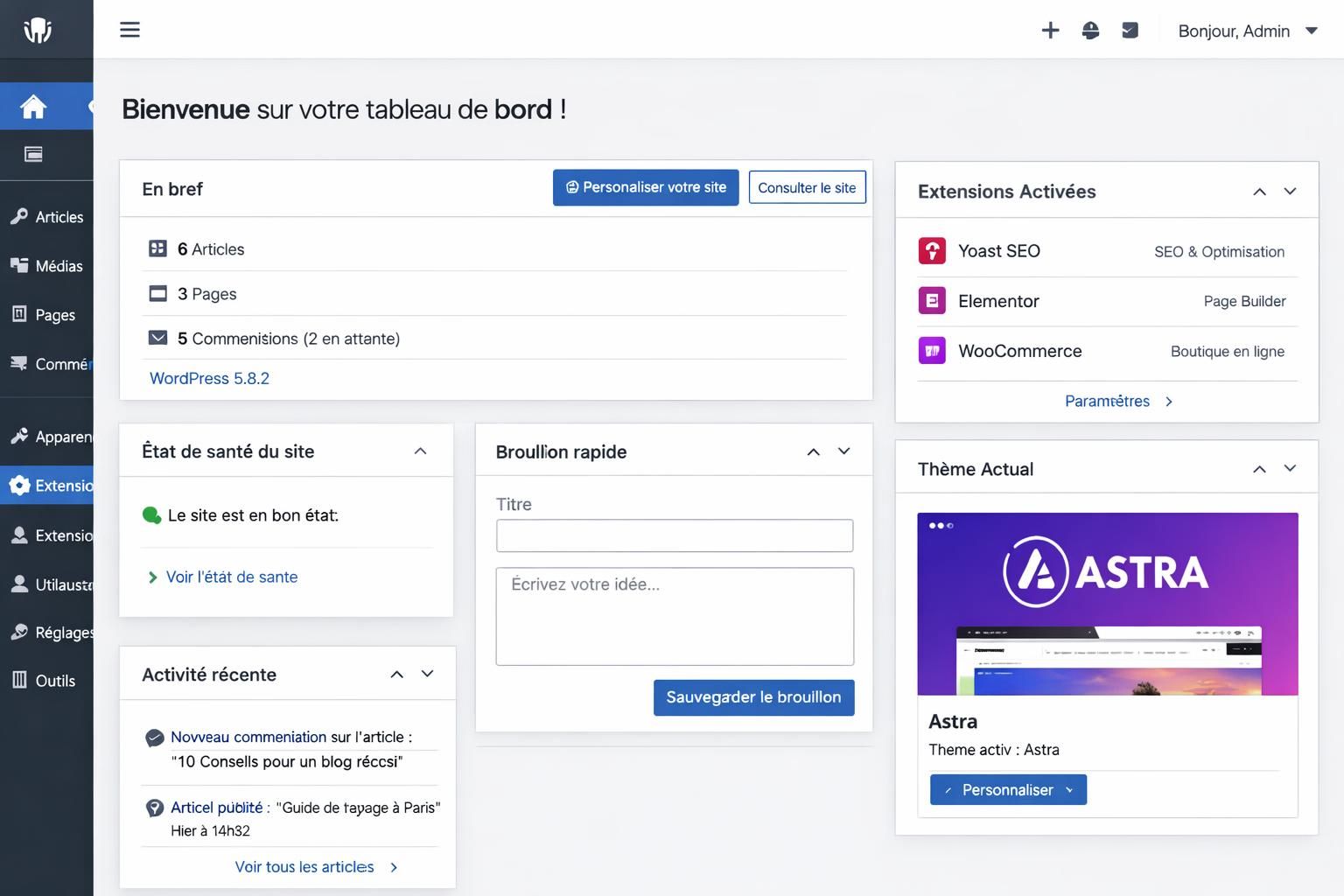The width and height of the screenshot is (1344, 896).
Task: Click the Commentaires envelope icon in En bref
Action: coord(157,338)
